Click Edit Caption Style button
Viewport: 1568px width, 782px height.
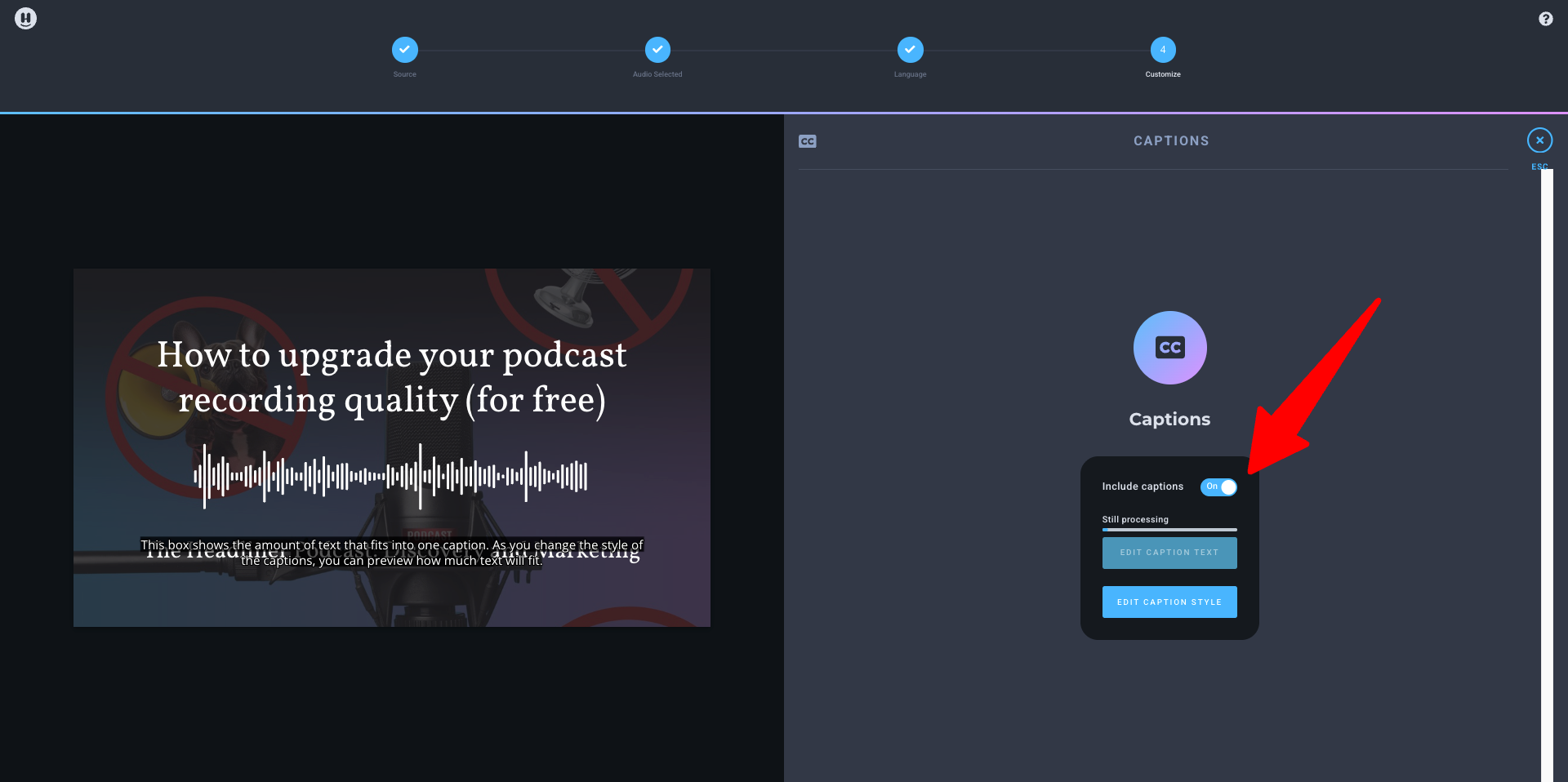coord(1169,602)
